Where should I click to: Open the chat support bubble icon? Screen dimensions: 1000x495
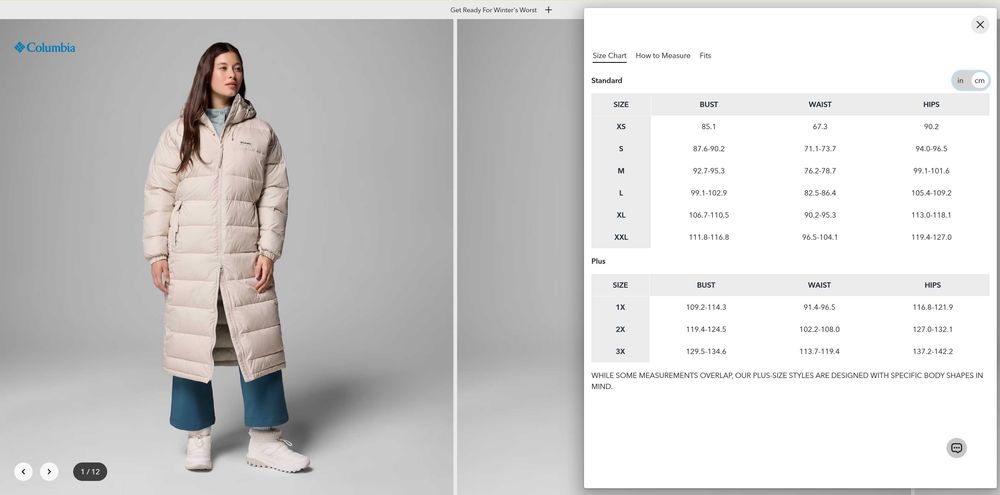point(956,448)
